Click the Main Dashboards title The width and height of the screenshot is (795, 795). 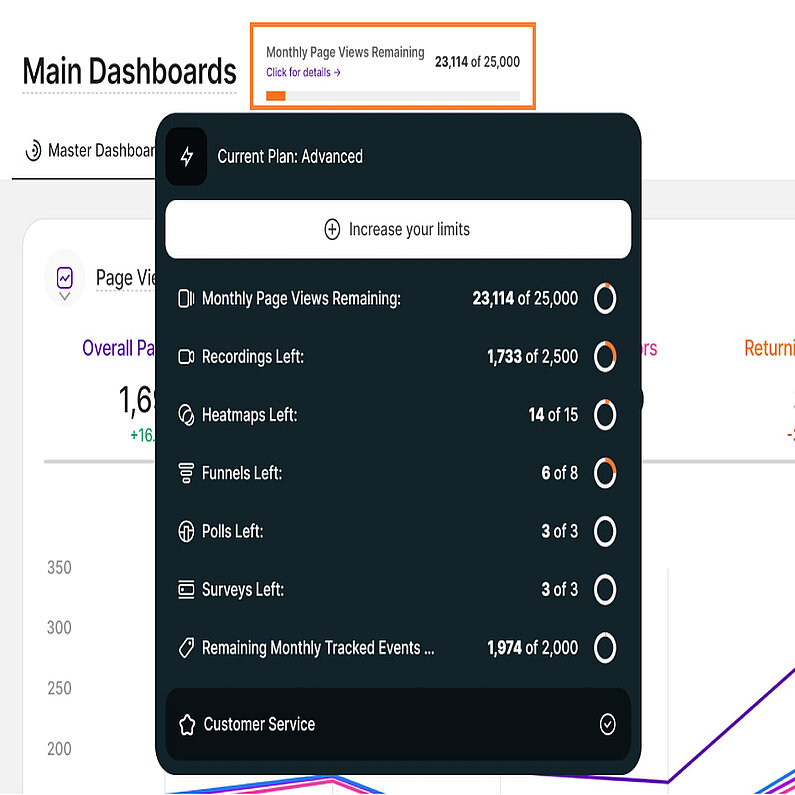pos(129,72)
